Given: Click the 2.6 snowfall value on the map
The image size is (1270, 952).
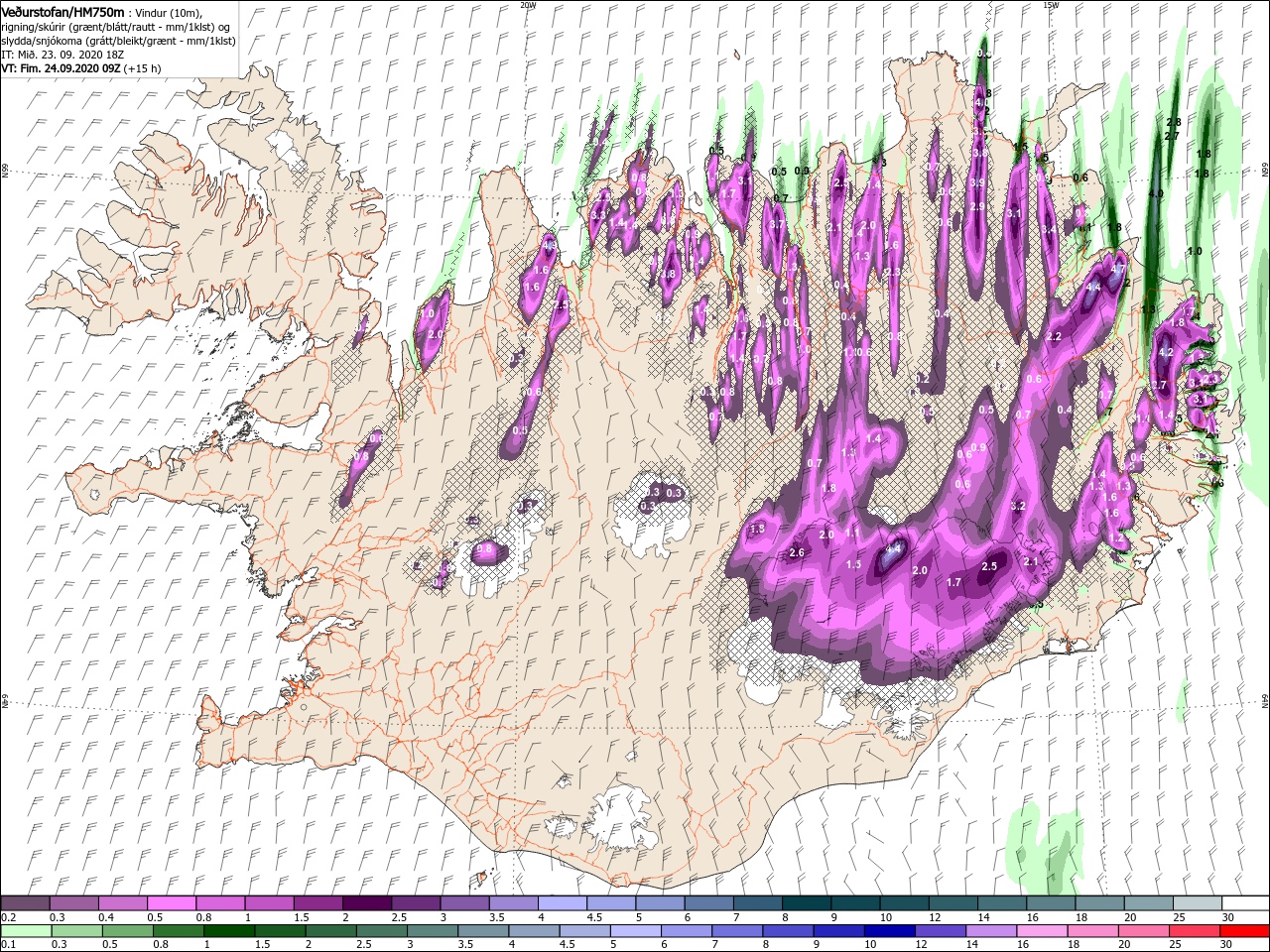Looking at the screenshot, I should pyautogui.click(x=796, y=552).
